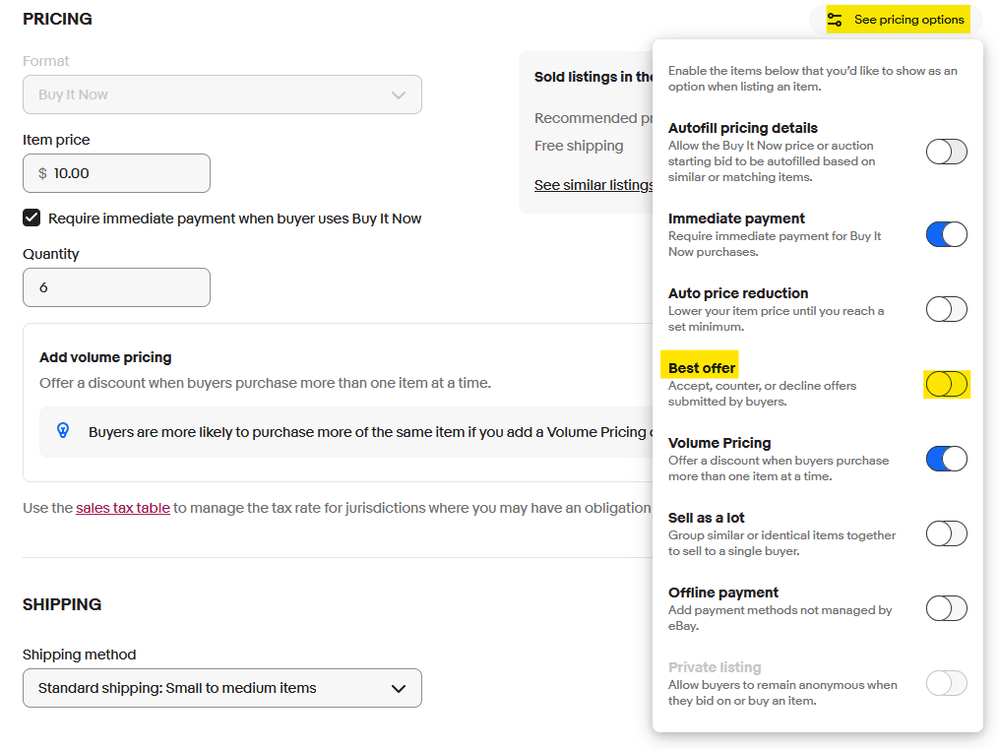Click the Add volume pricing heading
The image size is (999, 749).
(x=106, y=357)
